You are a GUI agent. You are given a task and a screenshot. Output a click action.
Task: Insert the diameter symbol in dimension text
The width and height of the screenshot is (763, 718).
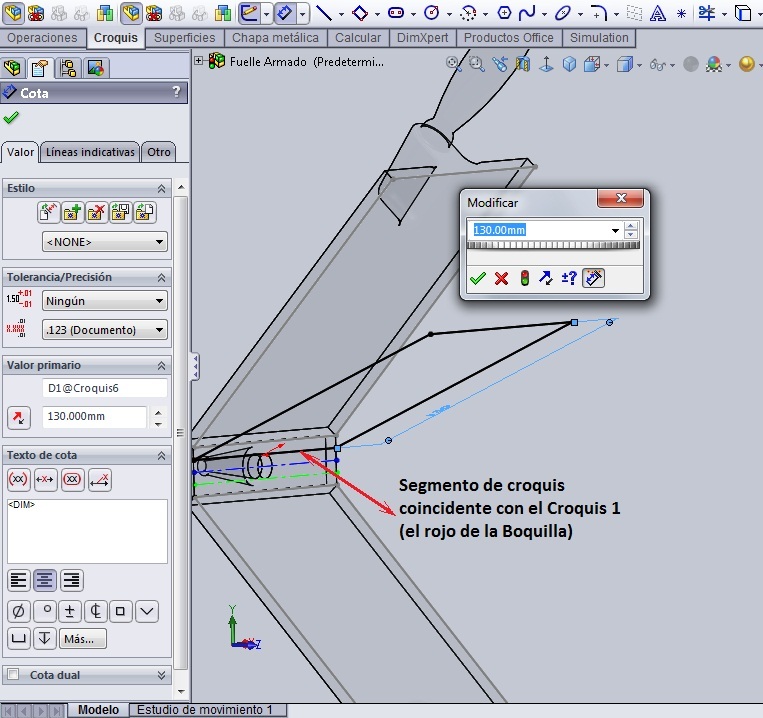pyautogui.click(x=18, y=611)
